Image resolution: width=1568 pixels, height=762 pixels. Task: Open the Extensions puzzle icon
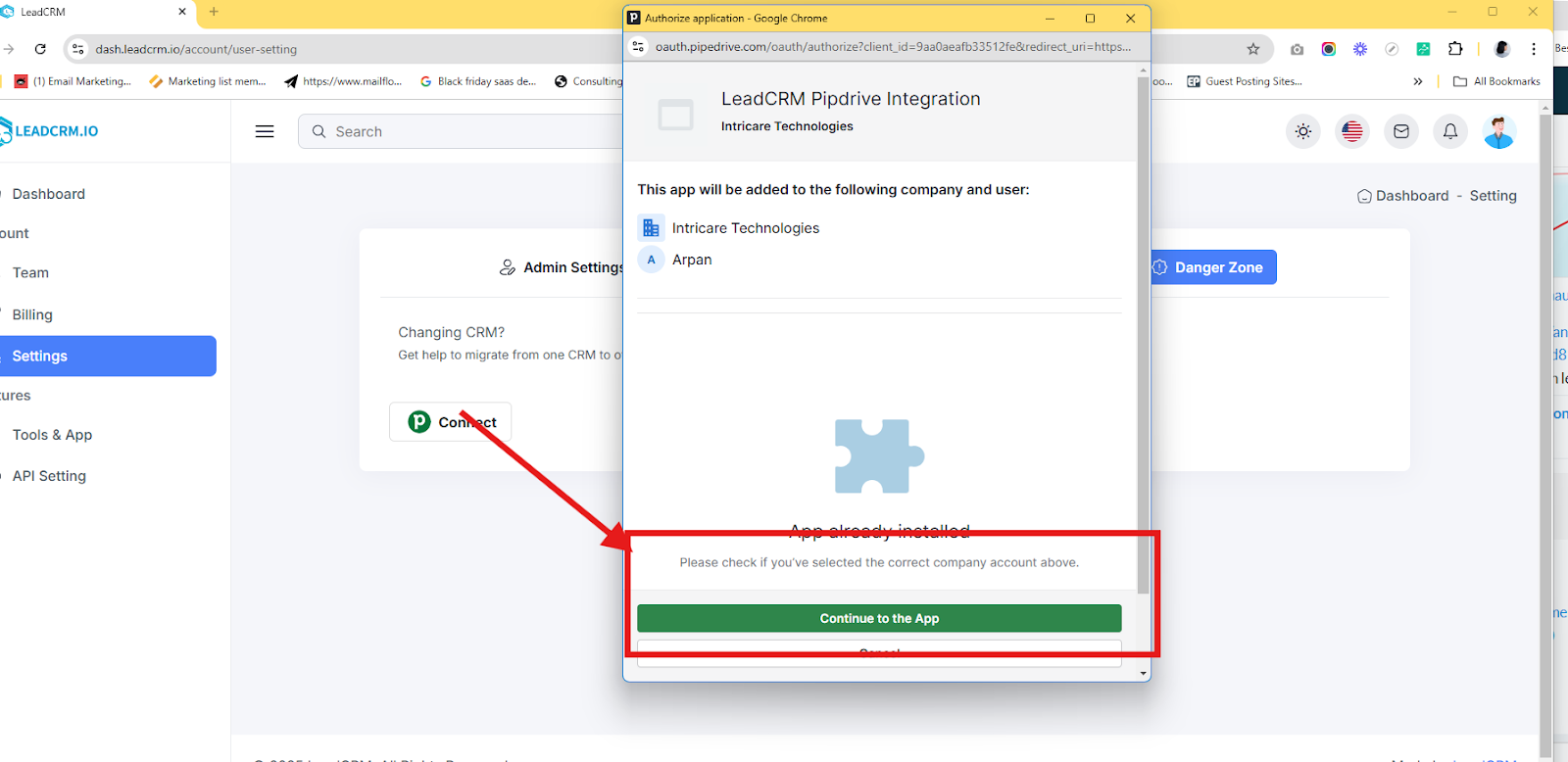1455,49
